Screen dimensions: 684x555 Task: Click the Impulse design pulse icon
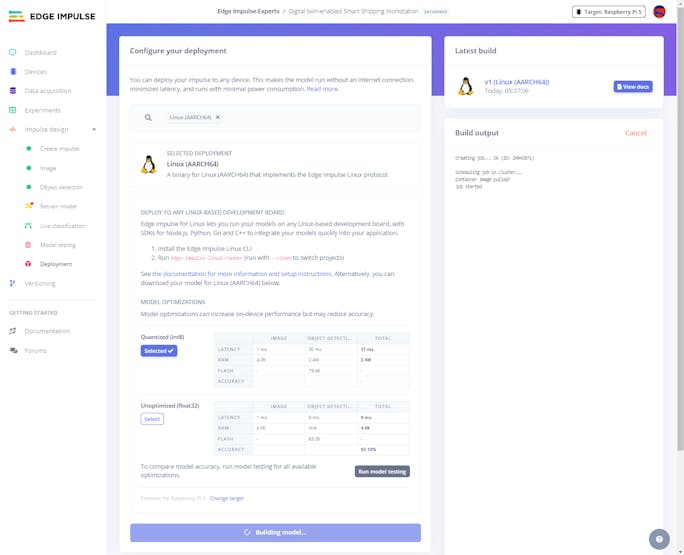[x=13, y=130]
